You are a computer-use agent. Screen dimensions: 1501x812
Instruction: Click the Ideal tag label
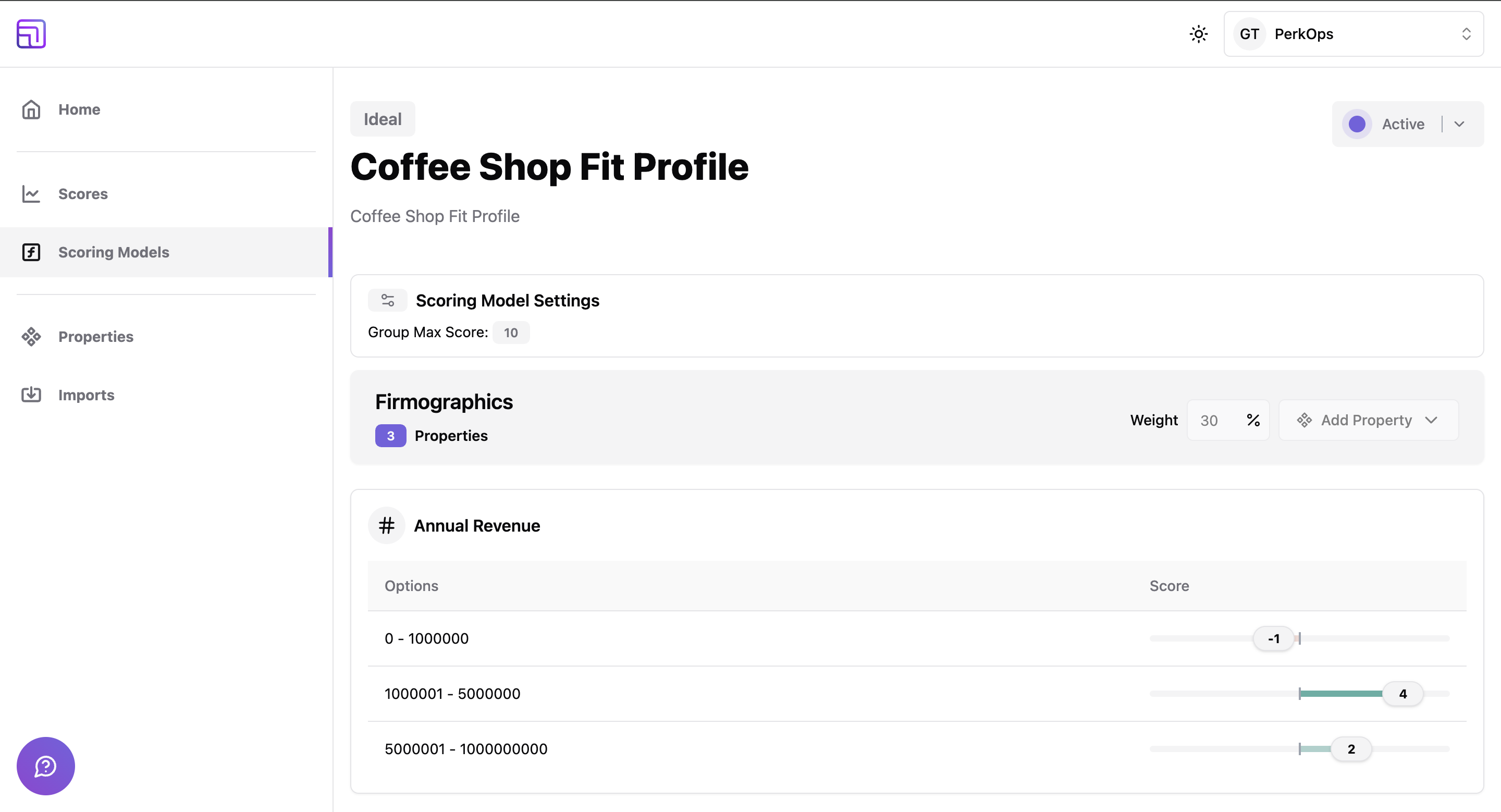[382, 119]
